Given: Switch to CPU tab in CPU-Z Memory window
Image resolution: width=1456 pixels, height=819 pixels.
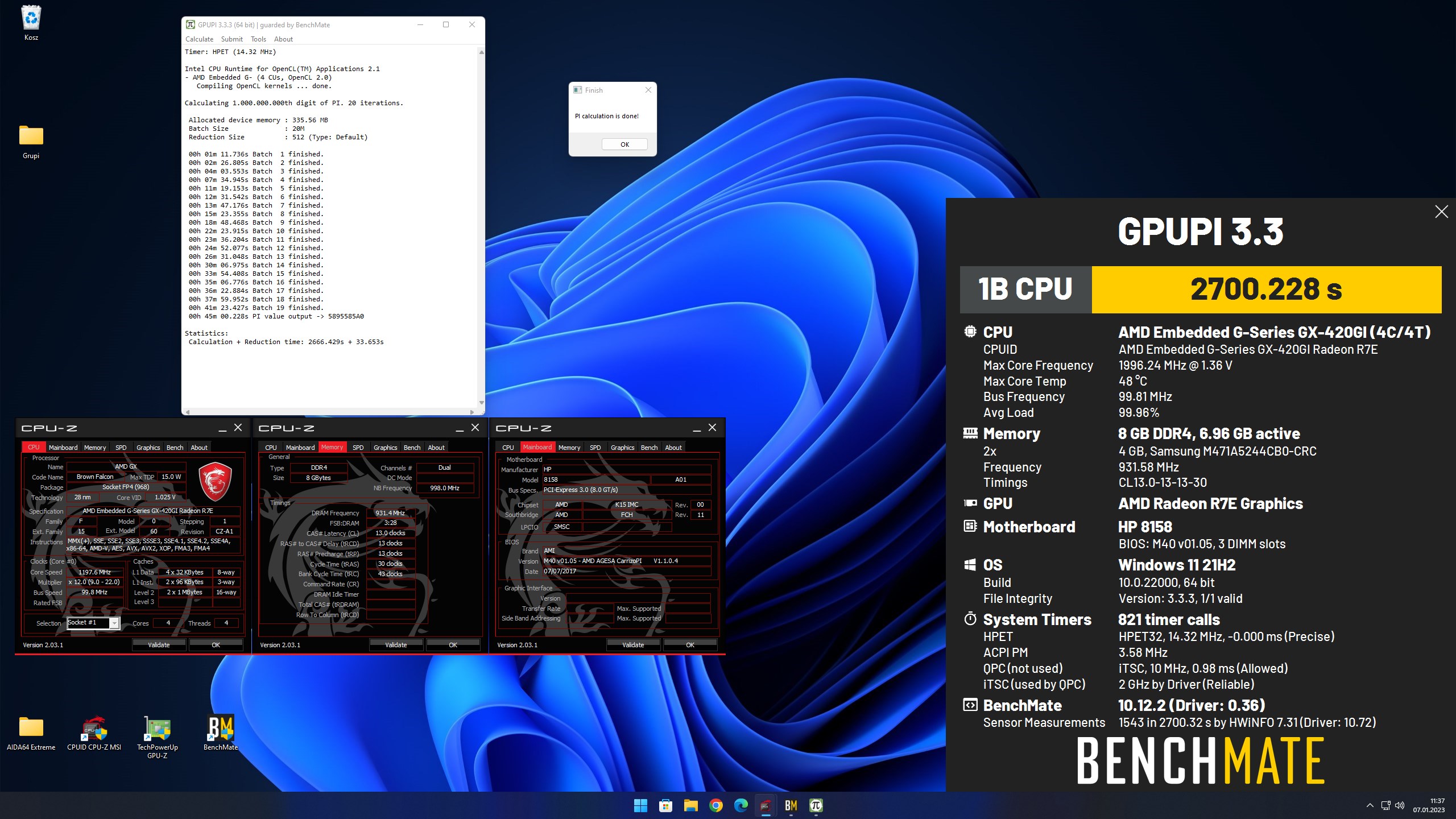Looking at the screenshot, I should 271,448.
